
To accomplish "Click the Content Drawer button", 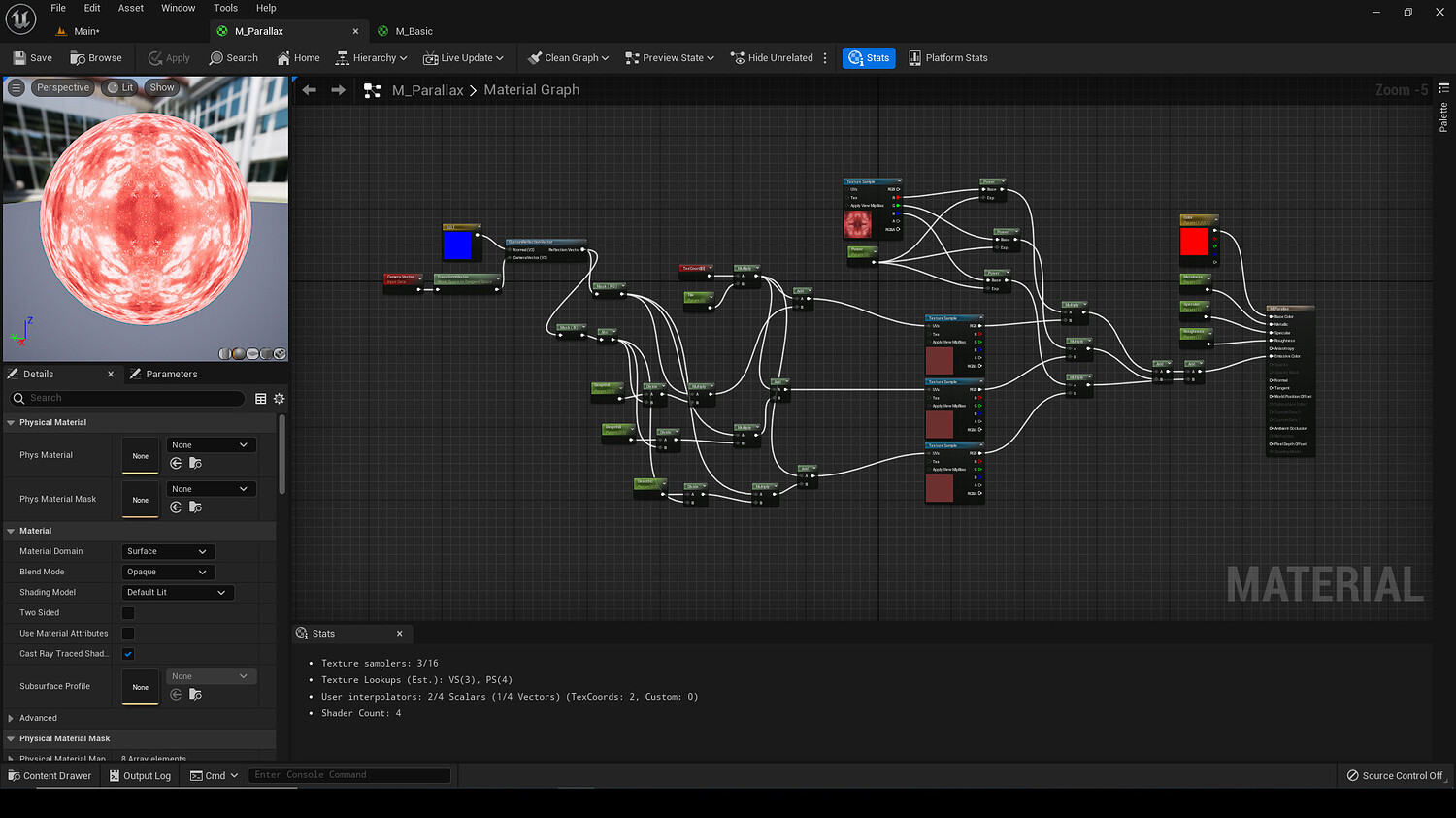I will [x=50, y=776].
